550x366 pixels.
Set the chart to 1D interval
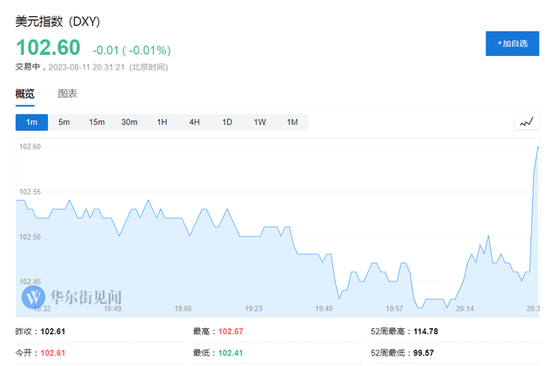pyautogui.click(x=227, y=122)
